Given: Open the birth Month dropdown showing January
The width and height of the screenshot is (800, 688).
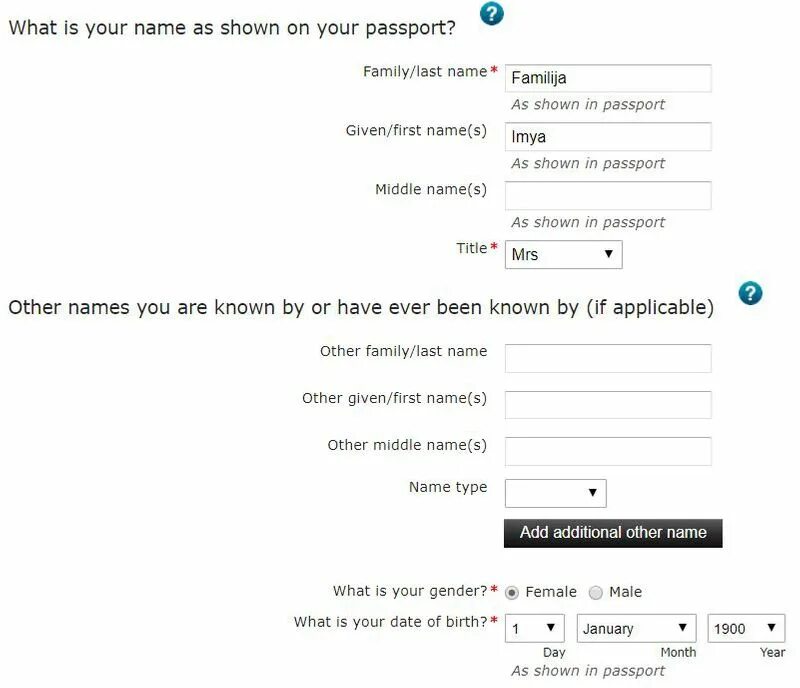Looking at the screenshot, I should pyautogui.click(x=636, y=628).
